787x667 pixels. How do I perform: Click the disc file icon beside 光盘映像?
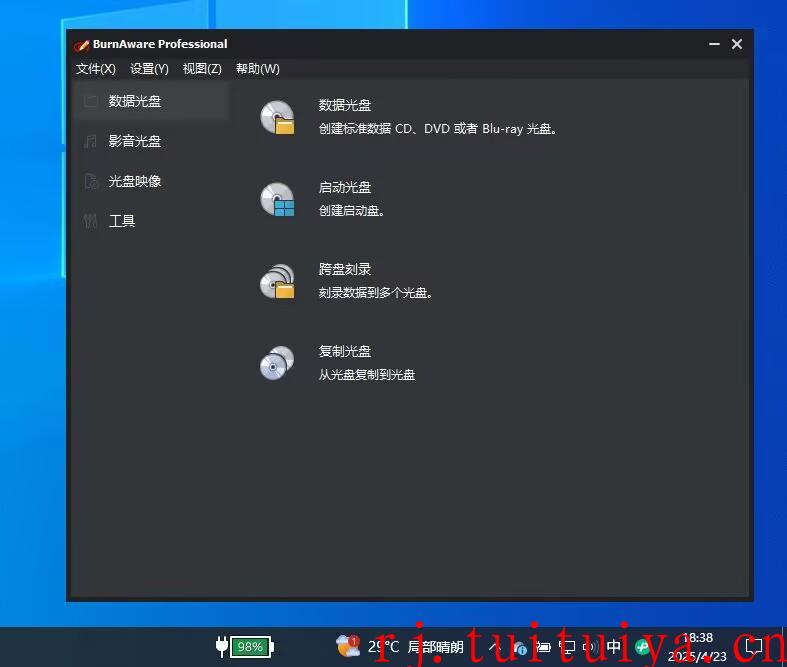click(x=90, y=181)
